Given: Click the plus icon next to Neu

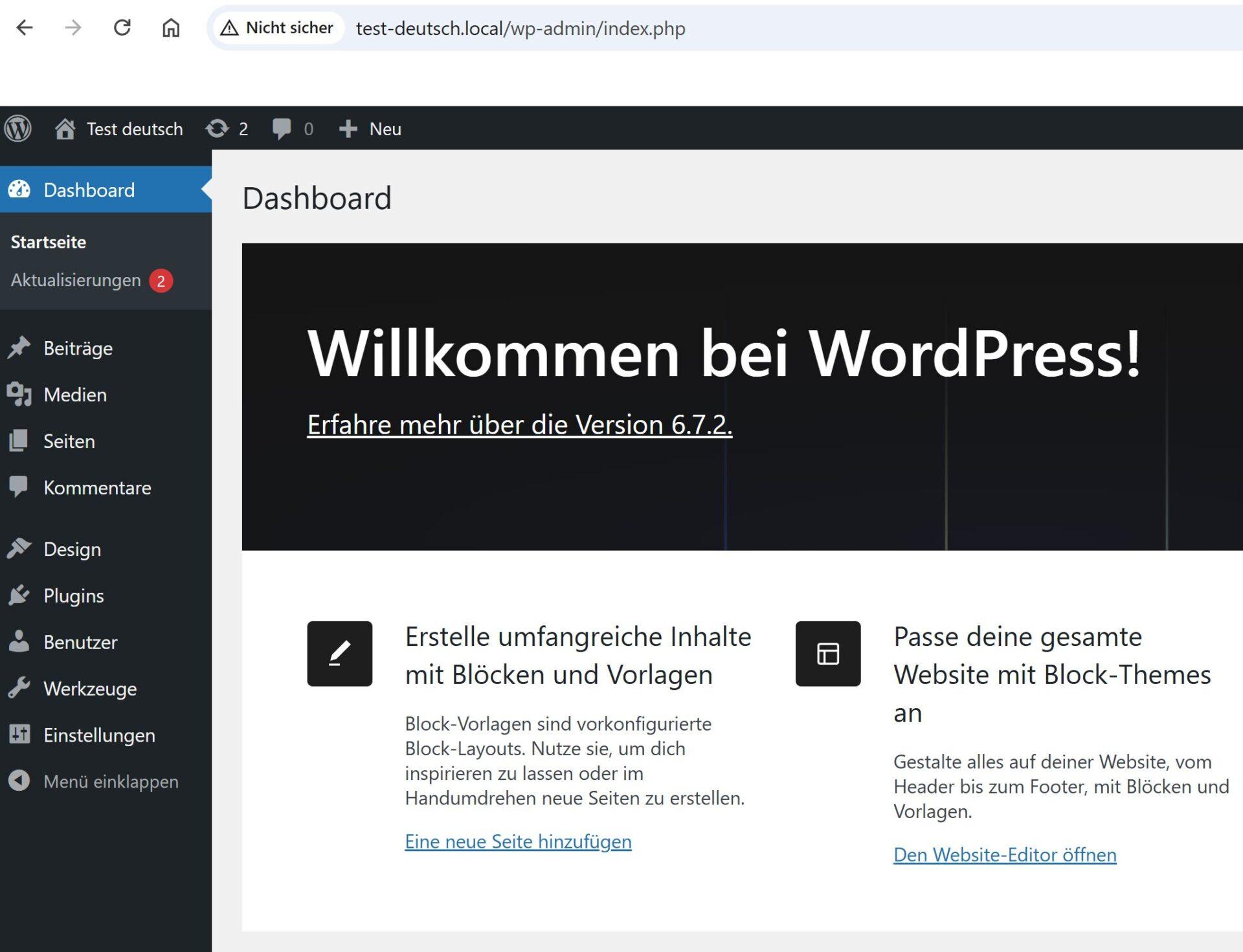Looking at the screenshot, I should click(348, 129).
